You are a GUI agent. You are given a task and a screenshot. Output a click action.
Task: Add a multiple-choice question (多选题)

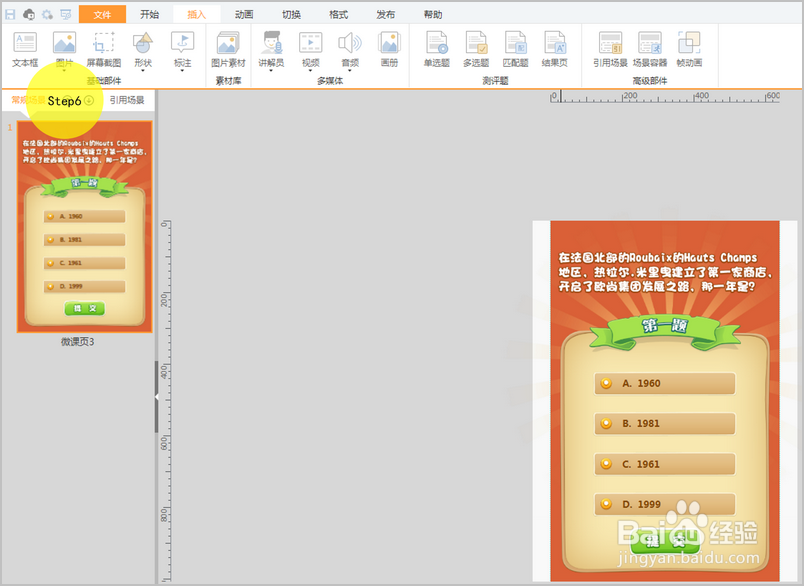[476, 49]
